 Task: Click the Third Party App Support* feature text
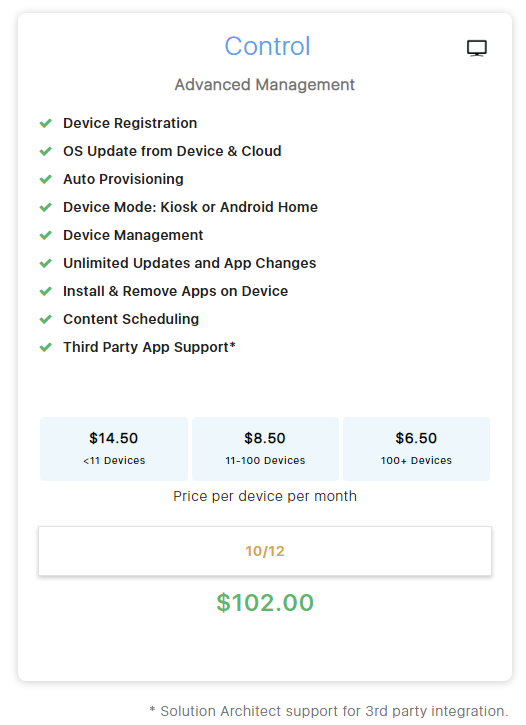click(149, 347)
